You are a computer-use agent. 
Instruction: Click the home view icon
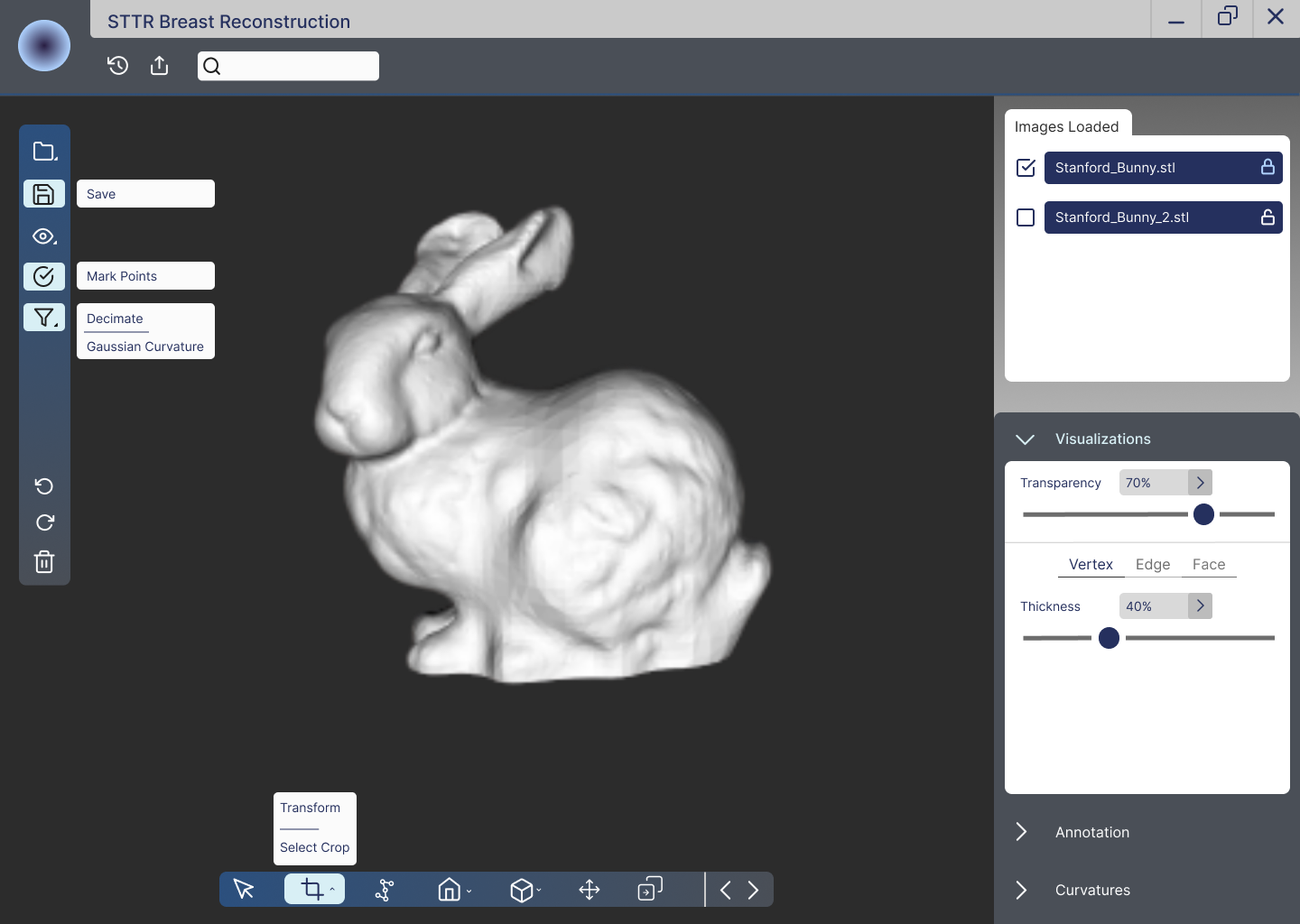click(450, 890)
